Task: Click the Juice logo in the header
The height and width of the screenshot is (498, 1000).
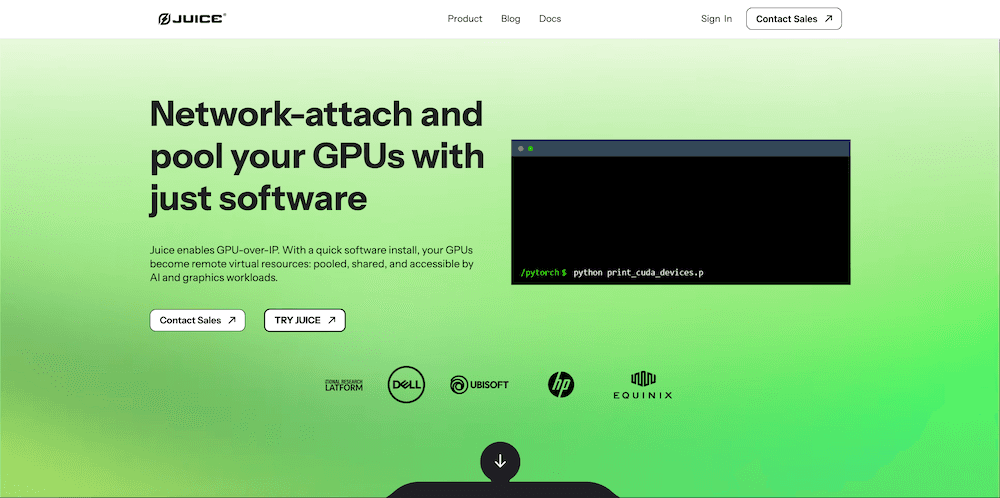Action: point(192,19)
